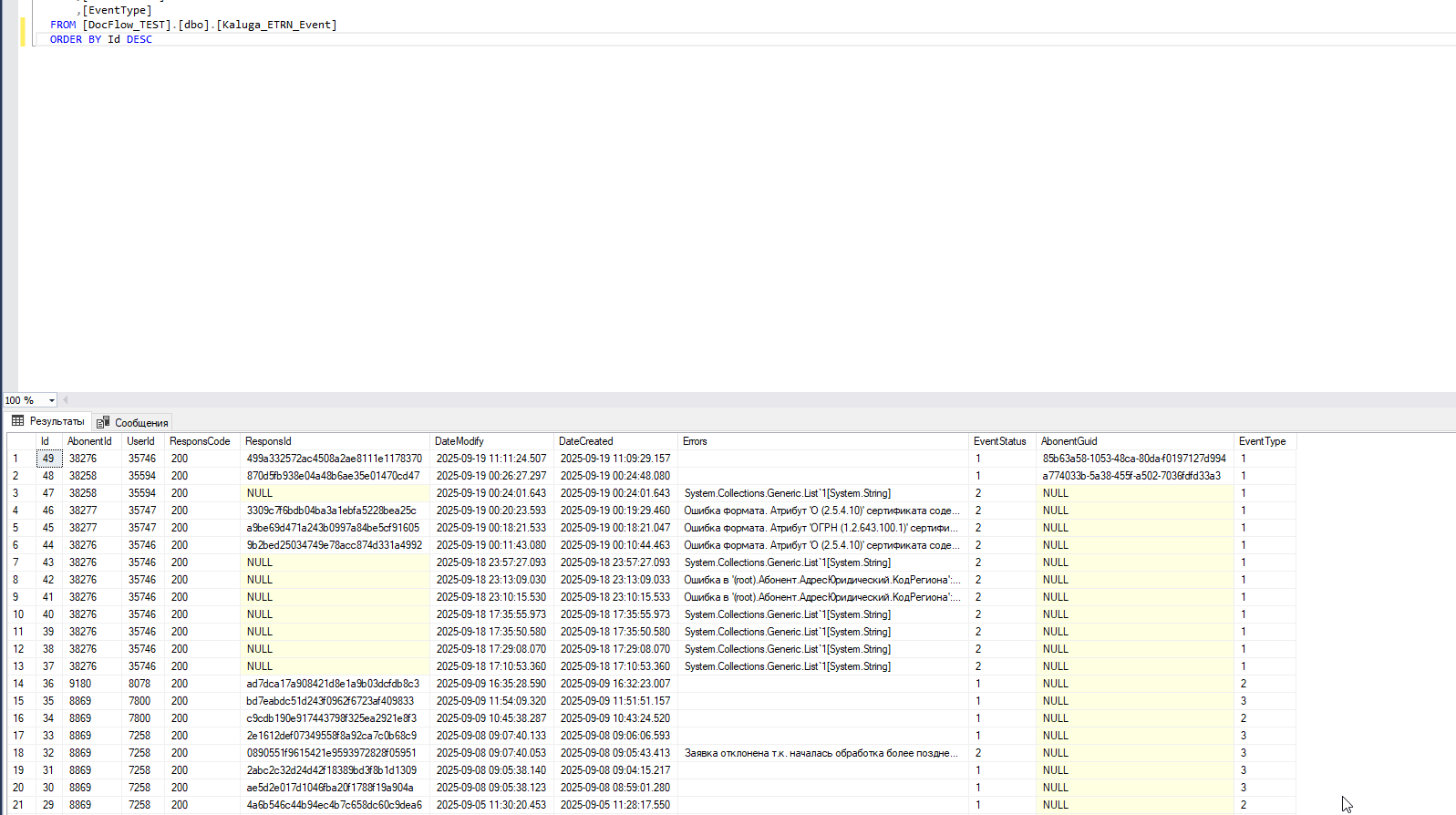
Task: Click ResponsId cell ad7dca17a908421d8e1a9b03dcfdb8c3
Action: pos(335,684)
